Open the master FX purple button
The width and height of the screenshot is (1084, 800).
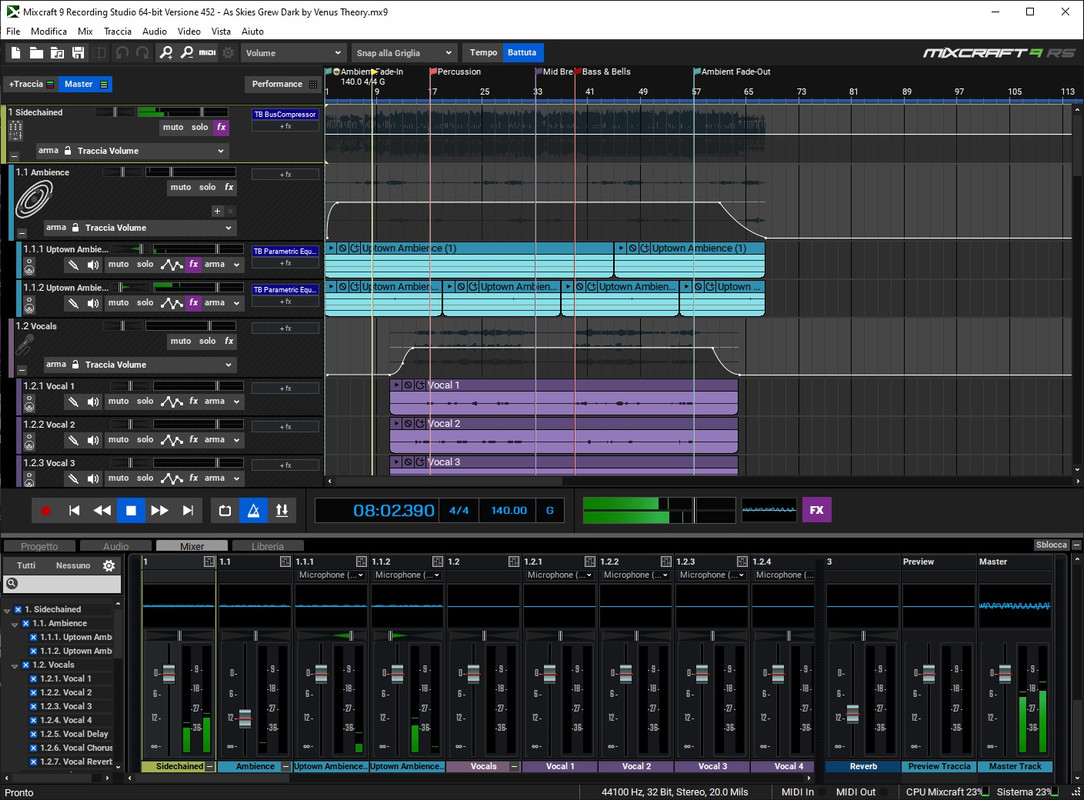tap(816, 510)
